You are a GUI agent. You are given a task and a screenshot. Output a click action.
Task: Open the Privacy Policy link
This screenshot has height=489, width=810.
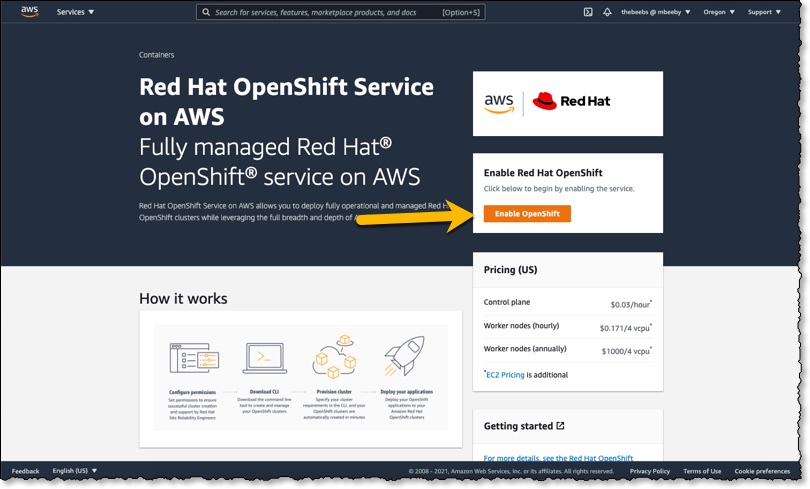click(650, 471)
